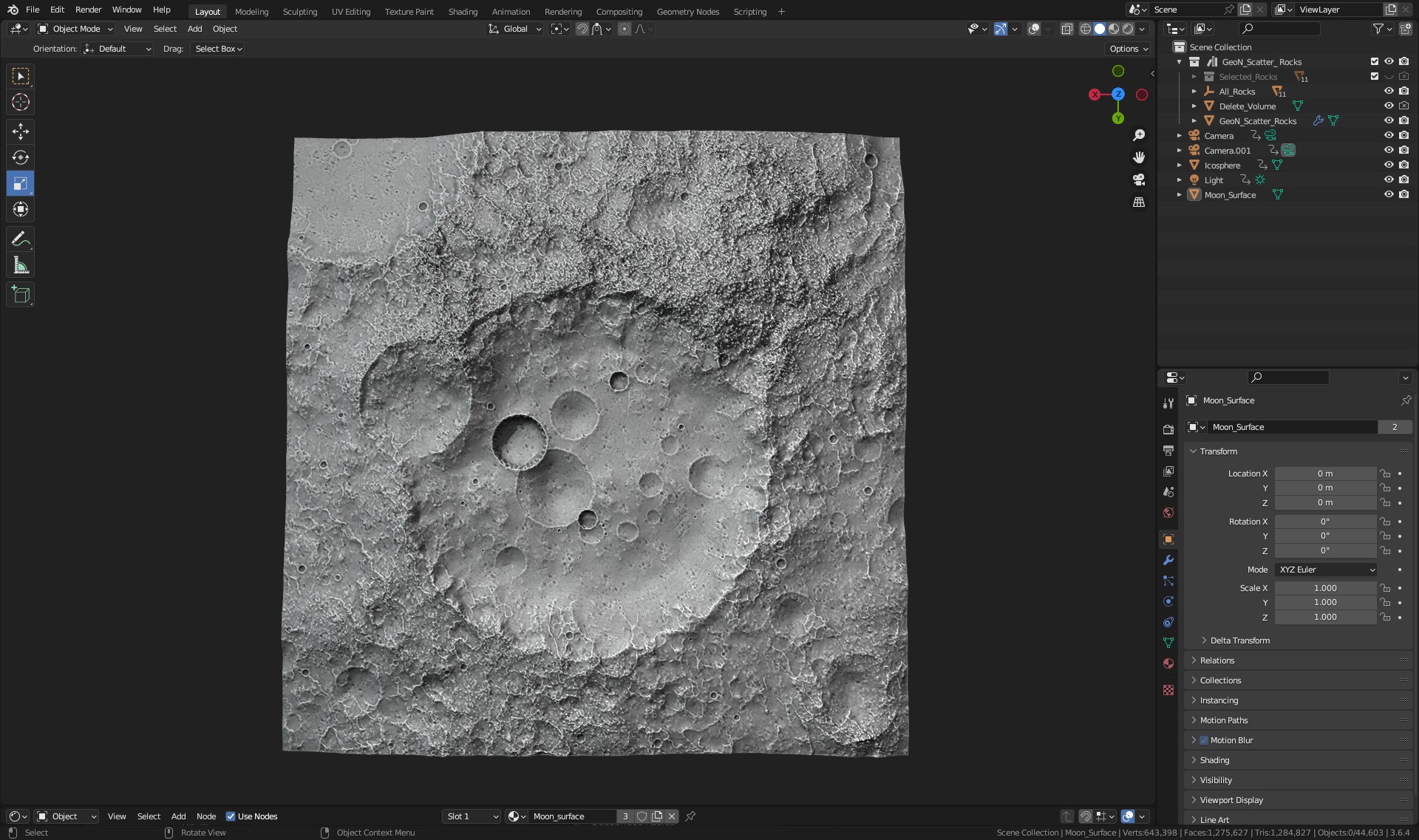Select the Transform tool
Screen dimensions: 1419x840
point(21,209)
